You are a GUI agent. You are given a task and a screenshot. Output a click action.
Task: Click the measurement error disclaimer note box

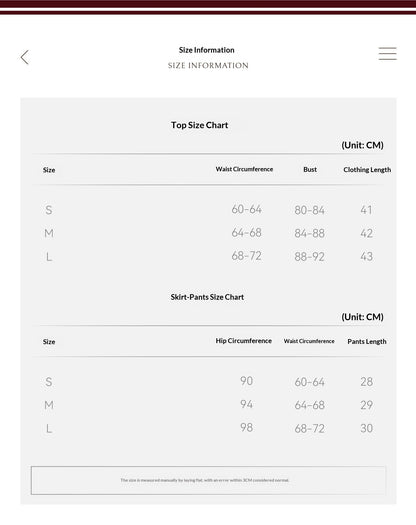click(208, 480)
